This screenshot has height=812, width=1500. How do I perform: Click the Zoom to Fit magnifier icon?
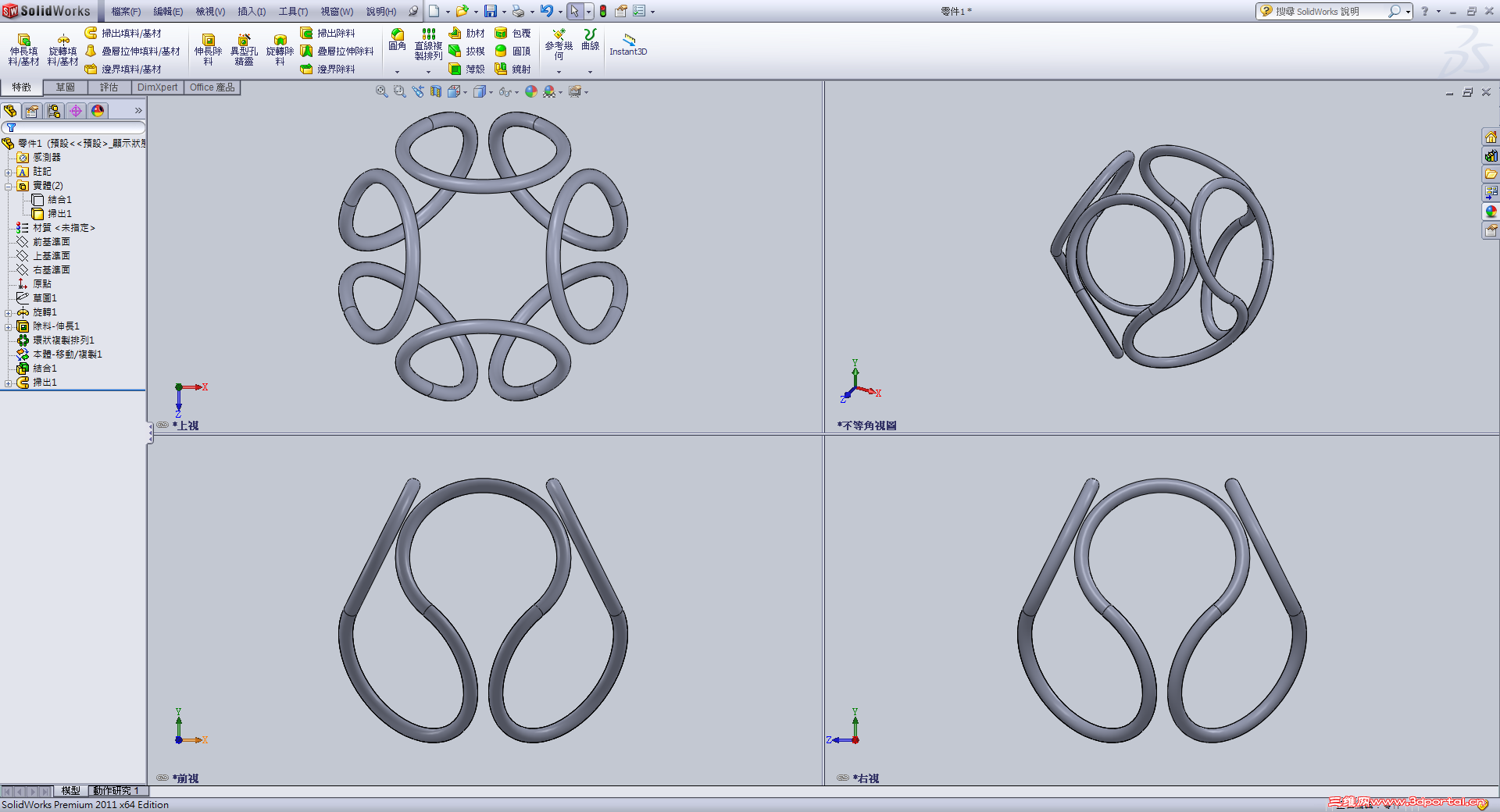click(381, 91)
